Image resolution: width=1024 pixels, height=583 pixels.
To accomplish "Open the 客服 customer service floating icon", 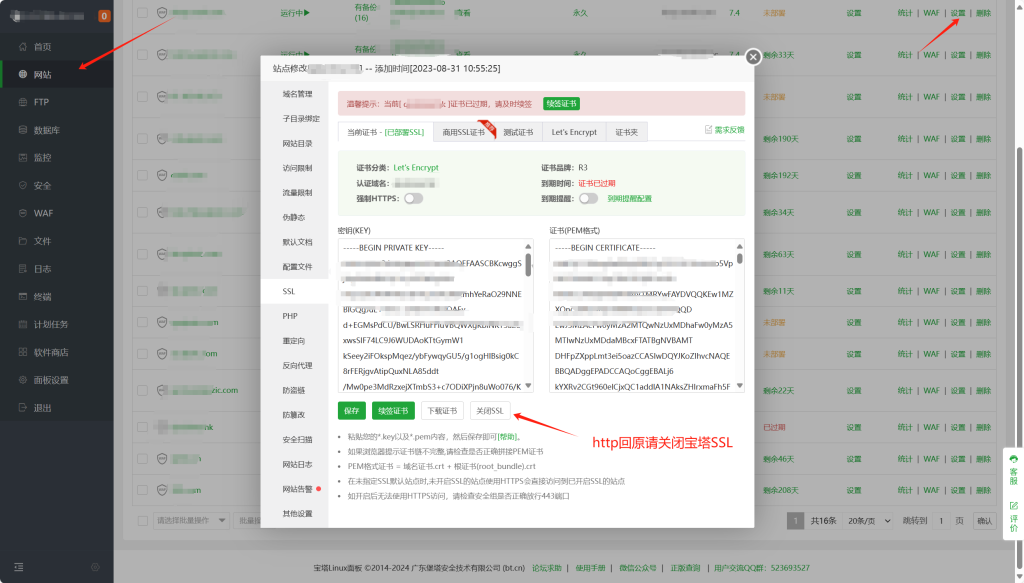I will (x=1013, y=470).
